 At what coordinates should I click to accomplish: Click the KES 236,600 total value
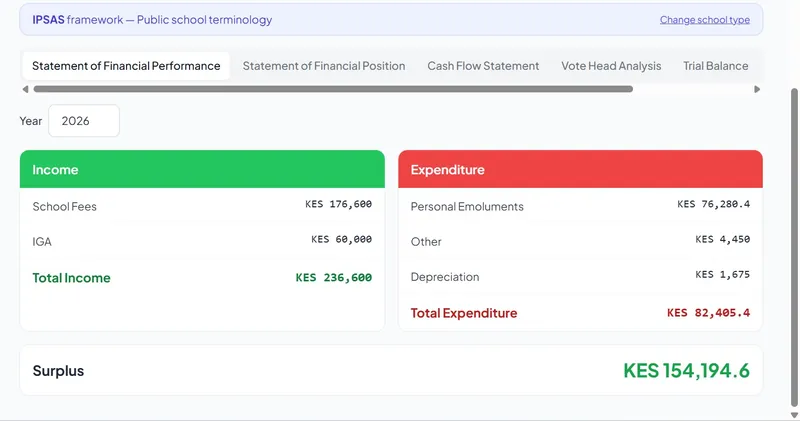pos(334,278)
